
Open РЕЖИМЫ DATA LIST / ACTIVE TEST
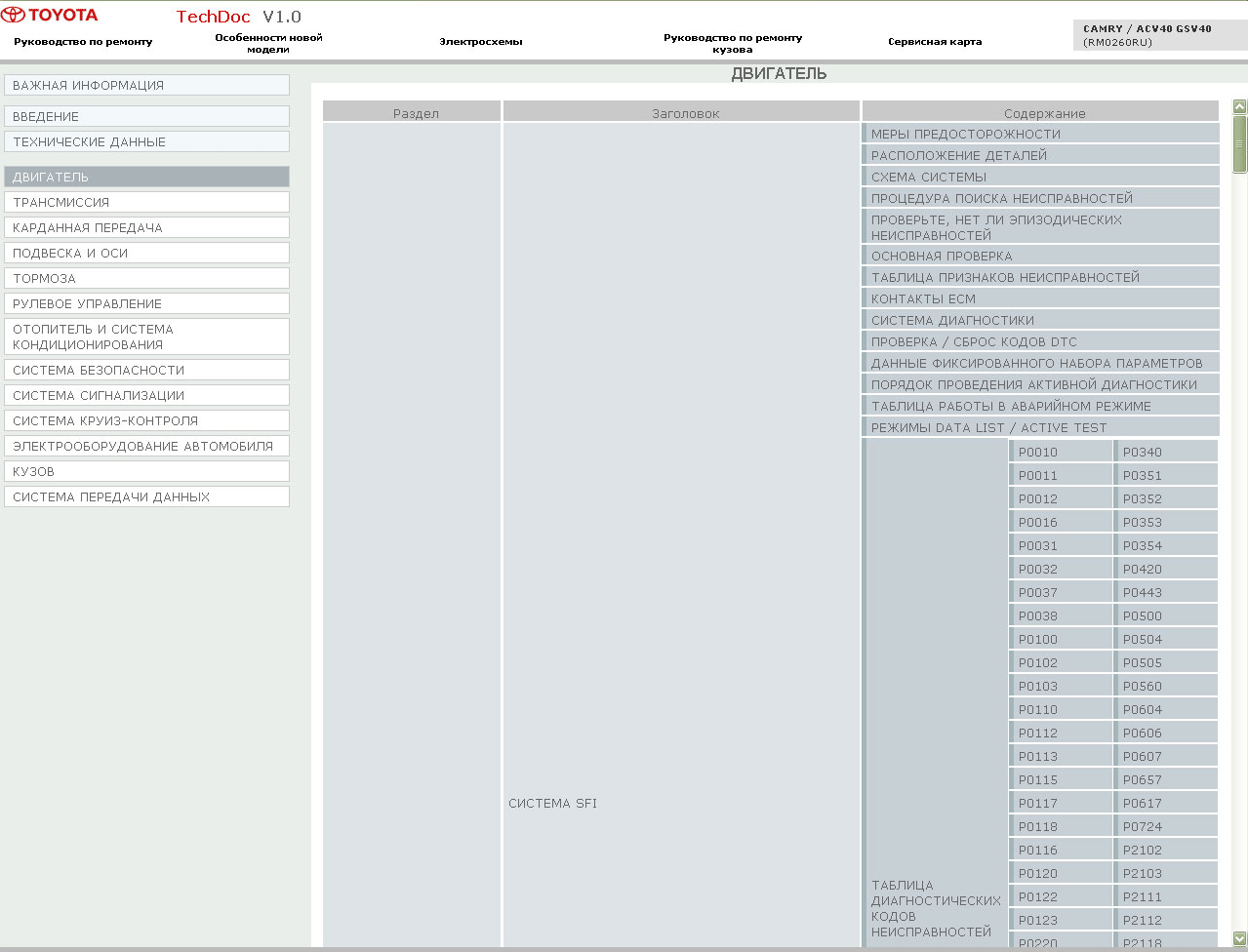(x=1040, y=427)
